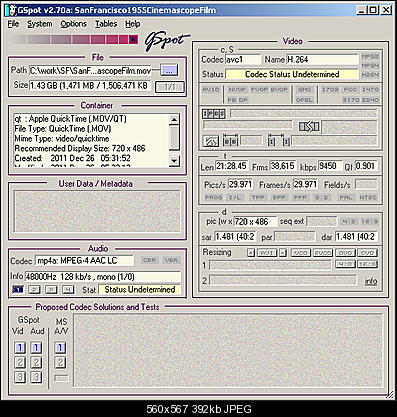Click the PAL indicator
The image size is (397, 417).
pos(346,197)
